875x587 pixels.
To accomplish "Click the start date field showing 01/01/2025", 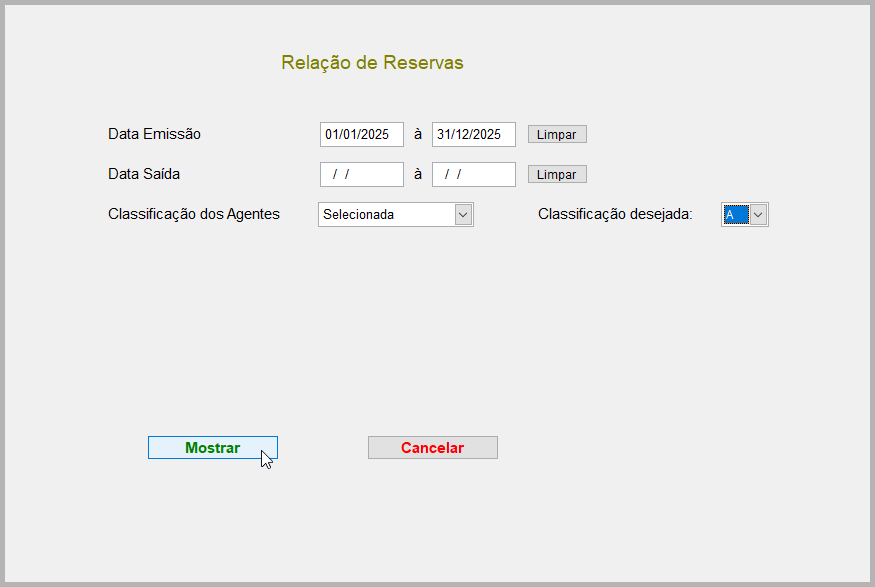I will click(x=361, y=133).
